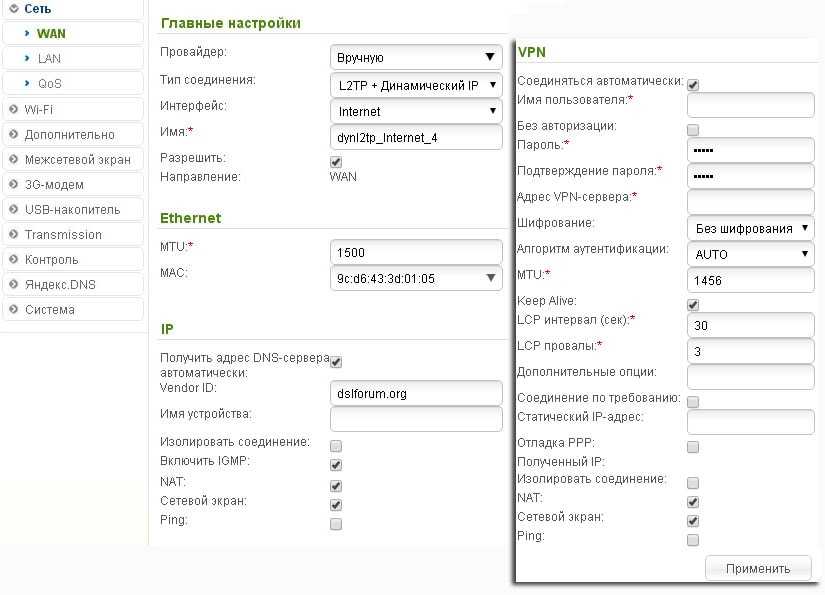Open the LAN settings page
Viewport: 825px width, 595px height.
[49, 58]
